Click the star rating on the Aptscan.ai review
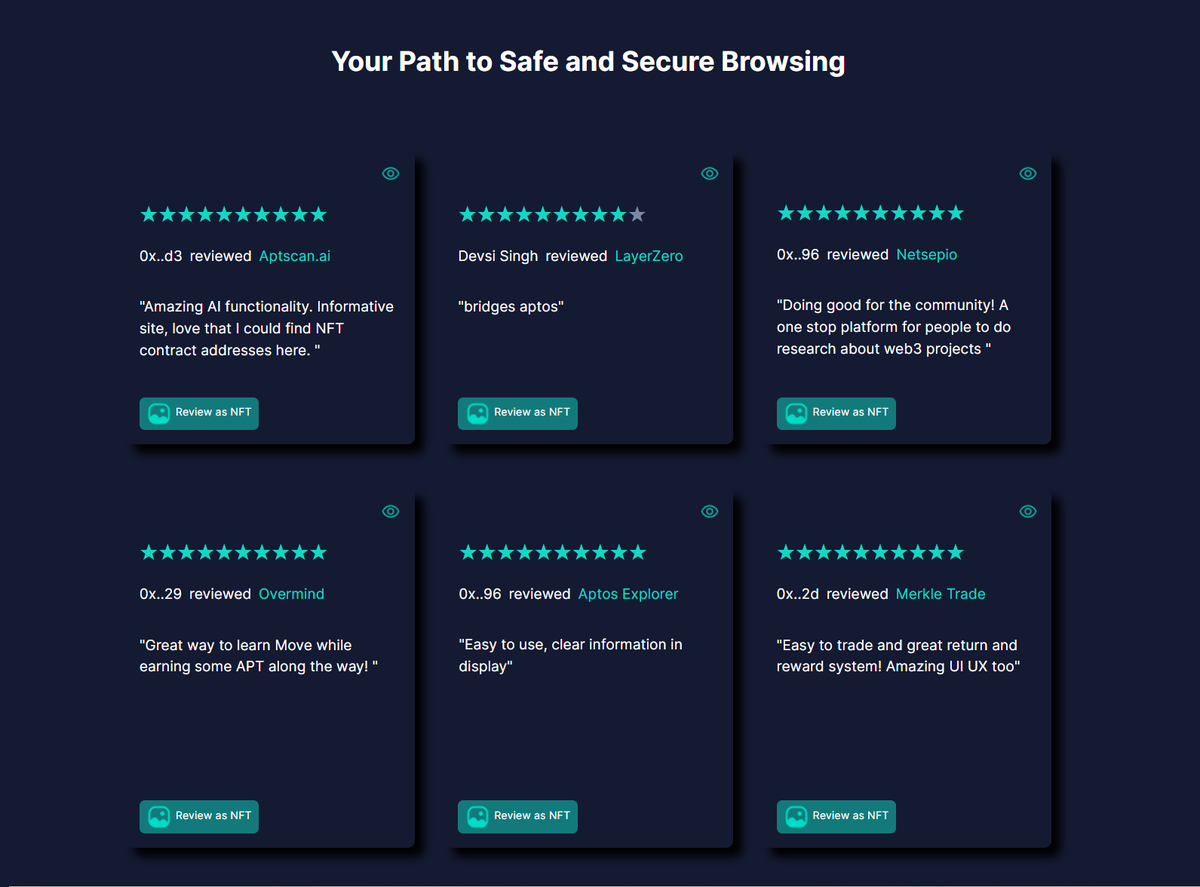Image resolution: width=1200 pixels, height=887 pixels. (233, 214)
